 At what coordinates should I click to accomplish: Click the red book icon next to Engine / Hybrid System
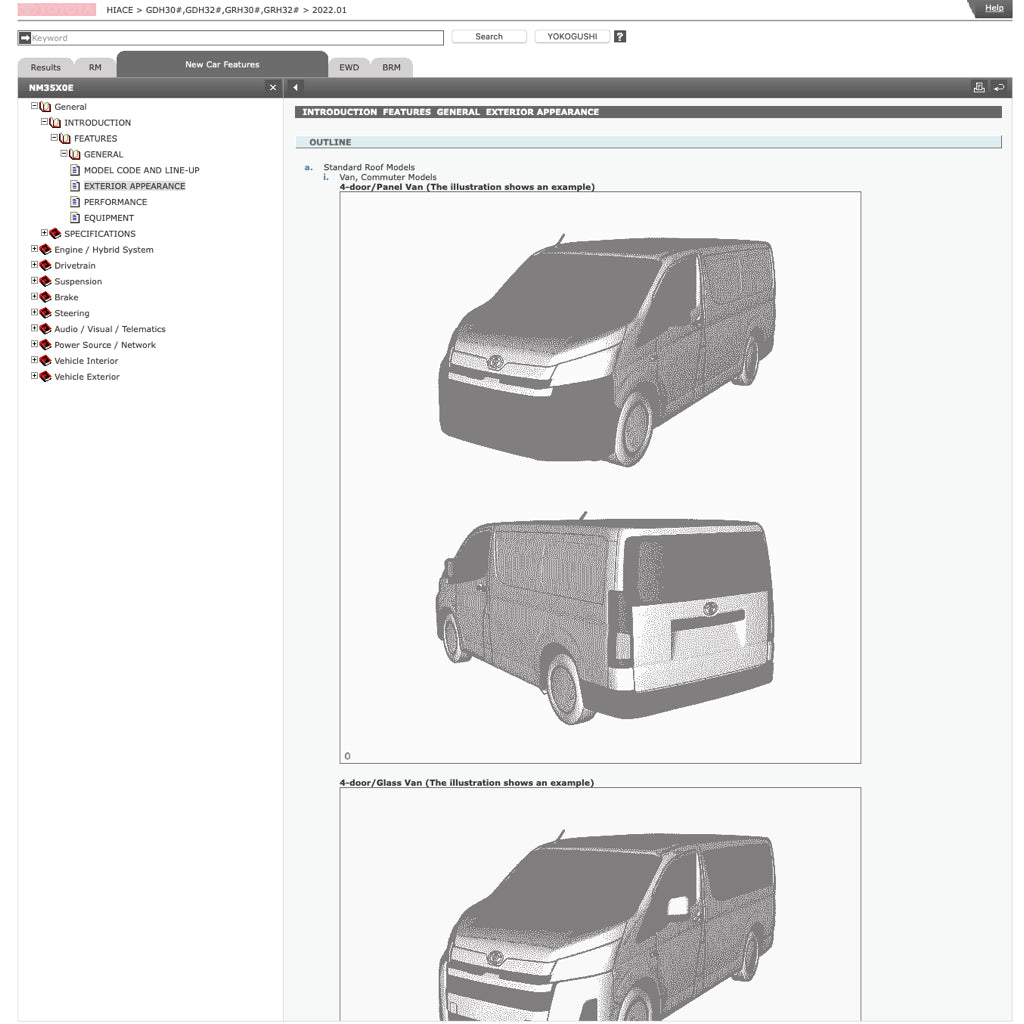44,249
